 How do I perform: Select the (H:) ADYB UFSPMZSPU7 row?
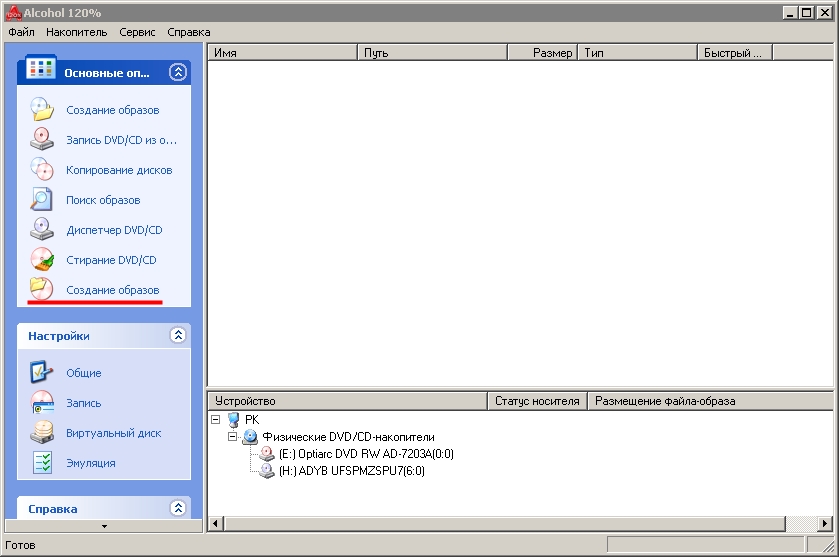352,471
